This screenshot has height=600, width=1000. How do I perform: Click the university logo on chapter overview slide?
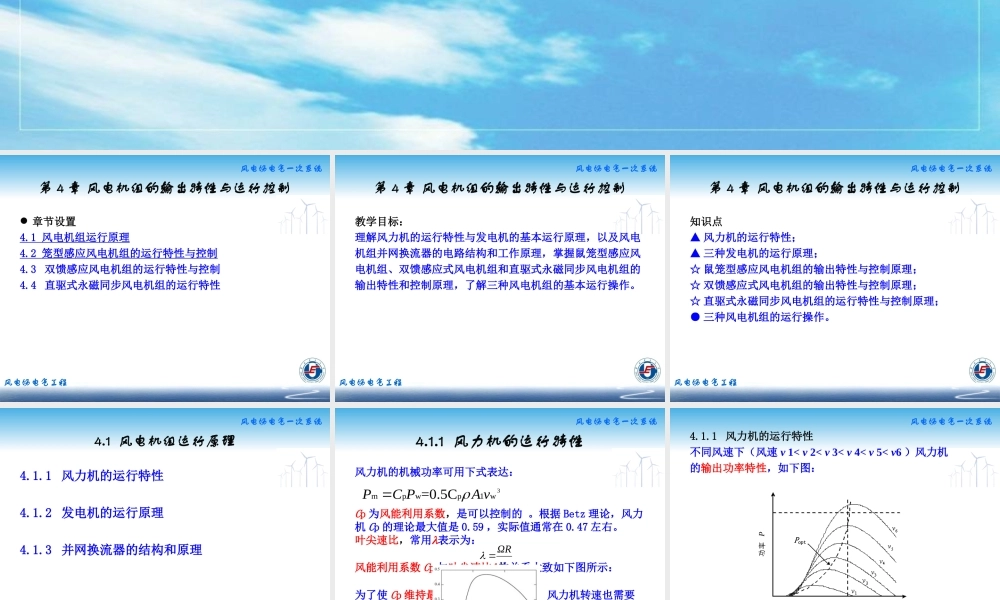click(x=312, y=369)
